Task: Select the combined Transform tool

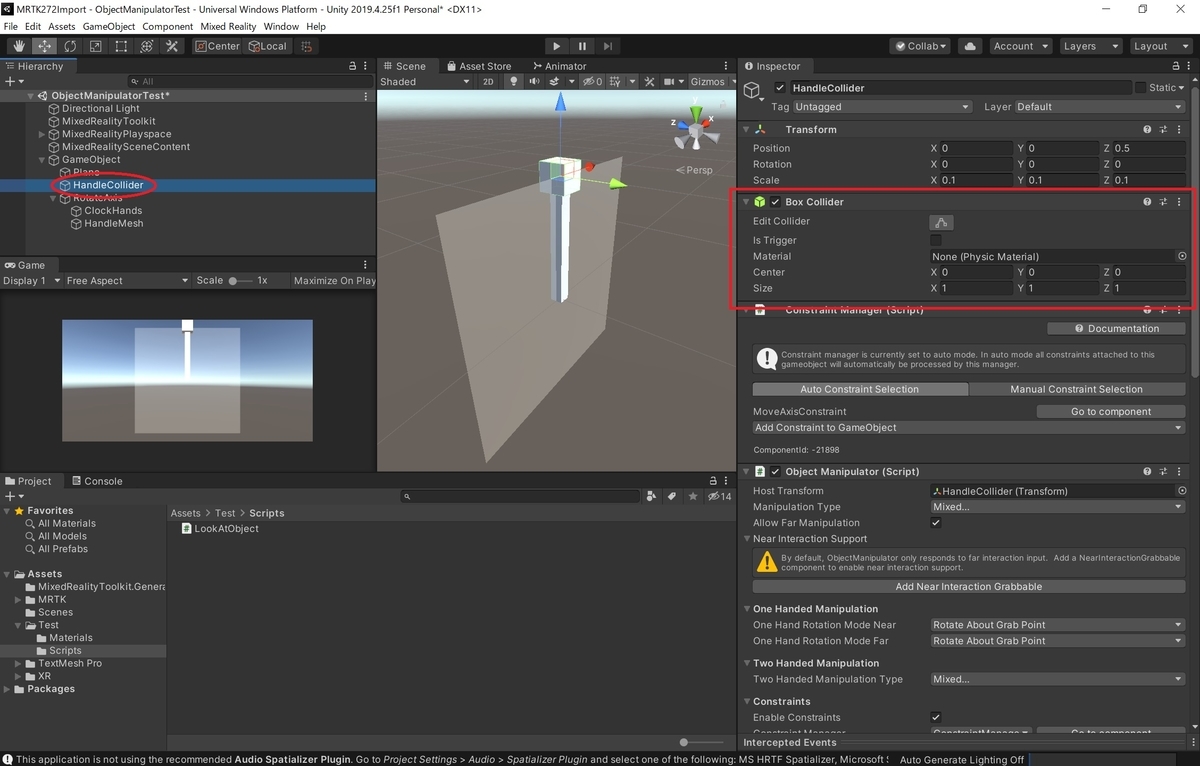Action: [146, 46]
